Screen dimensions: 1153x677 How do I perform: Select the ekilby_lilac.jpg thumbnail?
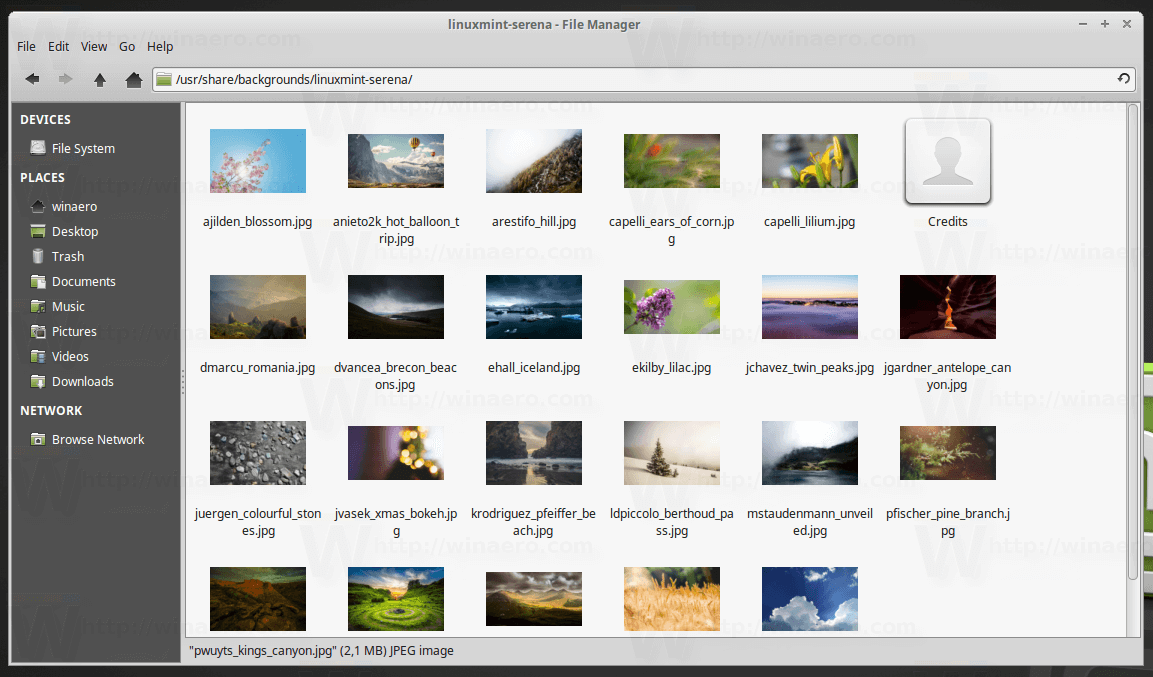671,307
